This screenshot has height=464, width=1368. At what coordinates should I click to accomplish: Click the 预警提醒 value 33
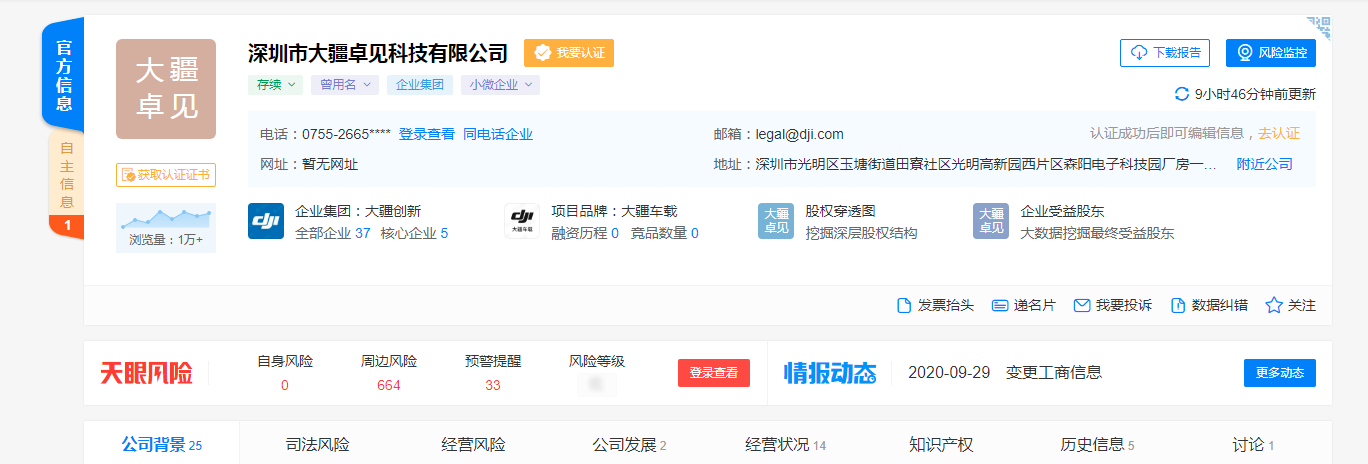coord(492,385)
